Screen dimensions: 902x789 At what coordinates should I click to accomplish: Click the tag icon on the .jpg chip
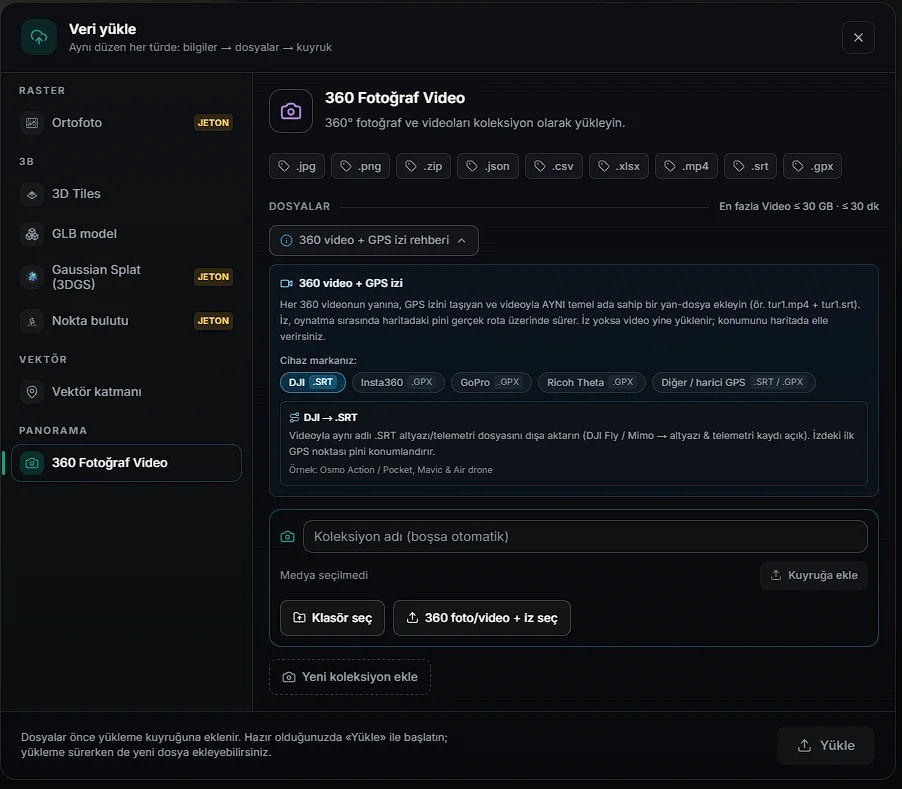pyautogui.click(x=284, y=166)
